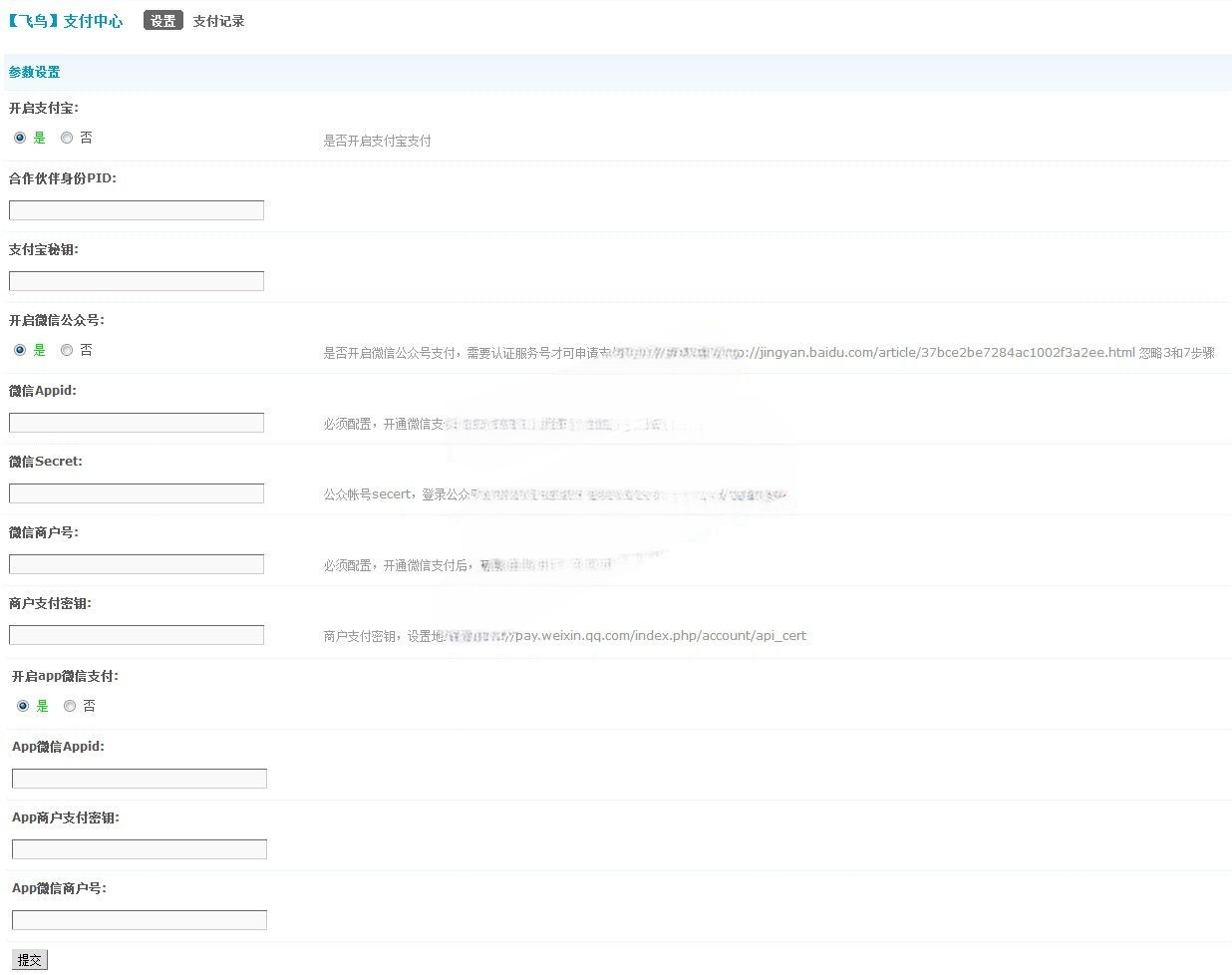The height and width of the screenshot is (975, 1232).
Task: Click the 合作伙伴身份PID input field
Action: (137, 210)
